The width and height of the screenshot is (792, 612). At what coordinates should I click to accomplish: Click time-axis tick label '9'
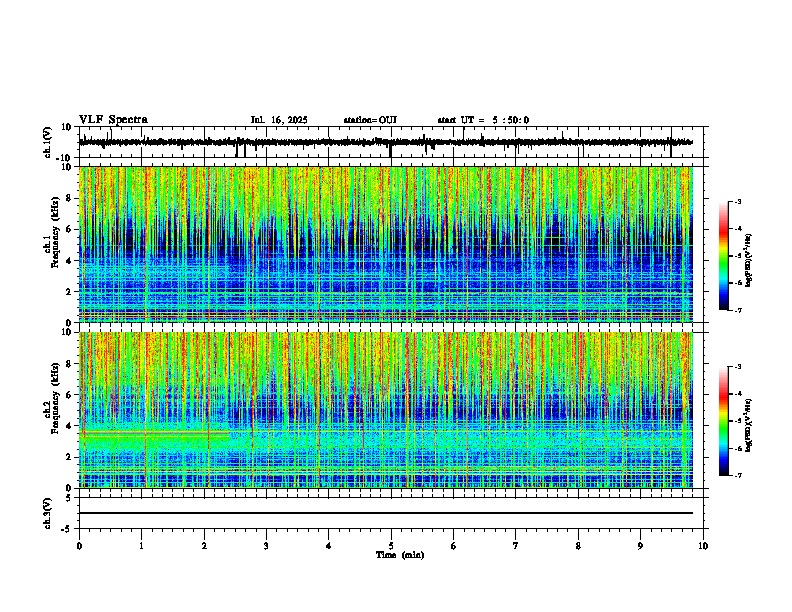click(640, 546)
